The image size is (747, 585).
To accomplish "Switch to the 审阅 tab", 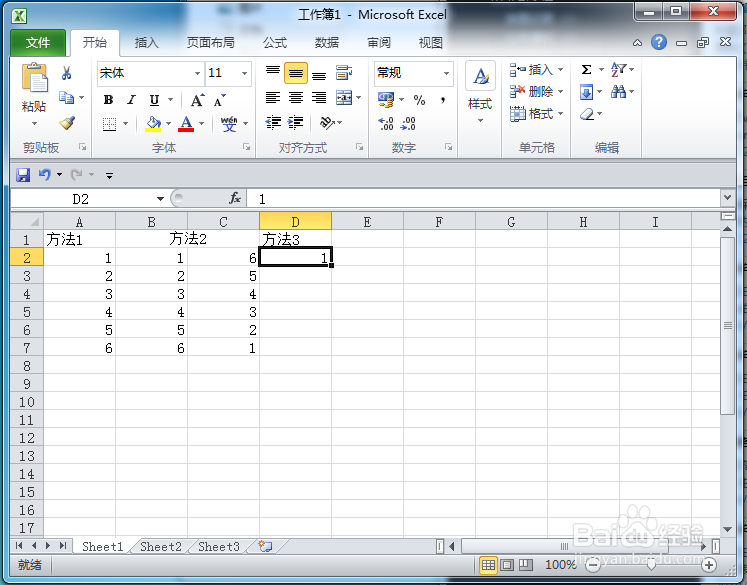I will (379, 43).
